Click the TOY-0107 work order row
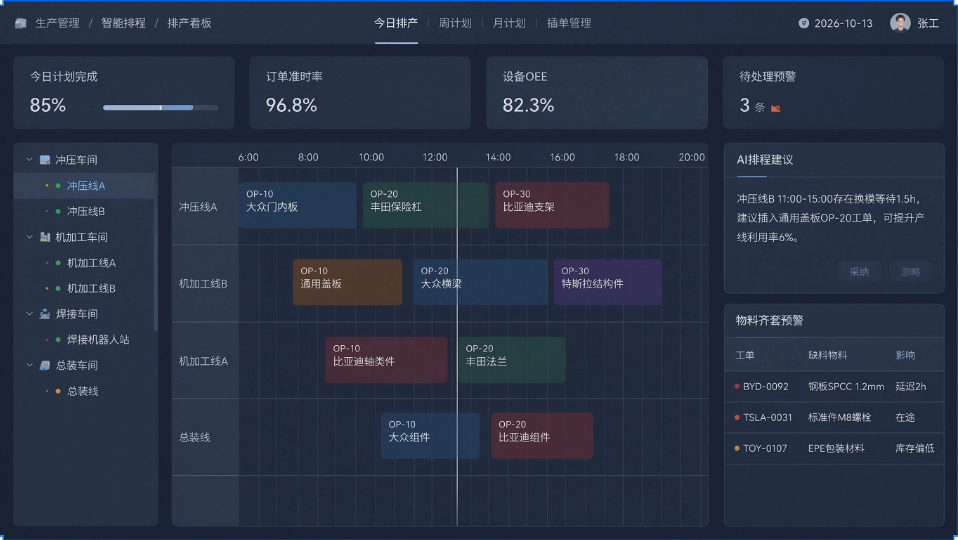 point(834,448)
